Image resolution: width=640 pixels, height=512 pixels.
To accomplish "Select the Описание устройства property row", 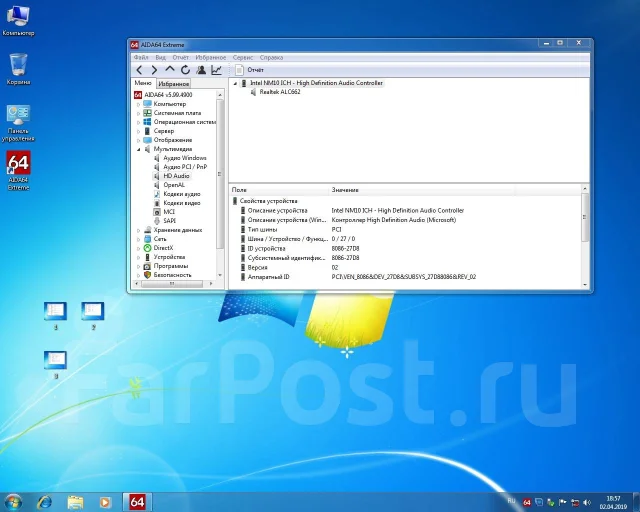I will coord(407,211).
